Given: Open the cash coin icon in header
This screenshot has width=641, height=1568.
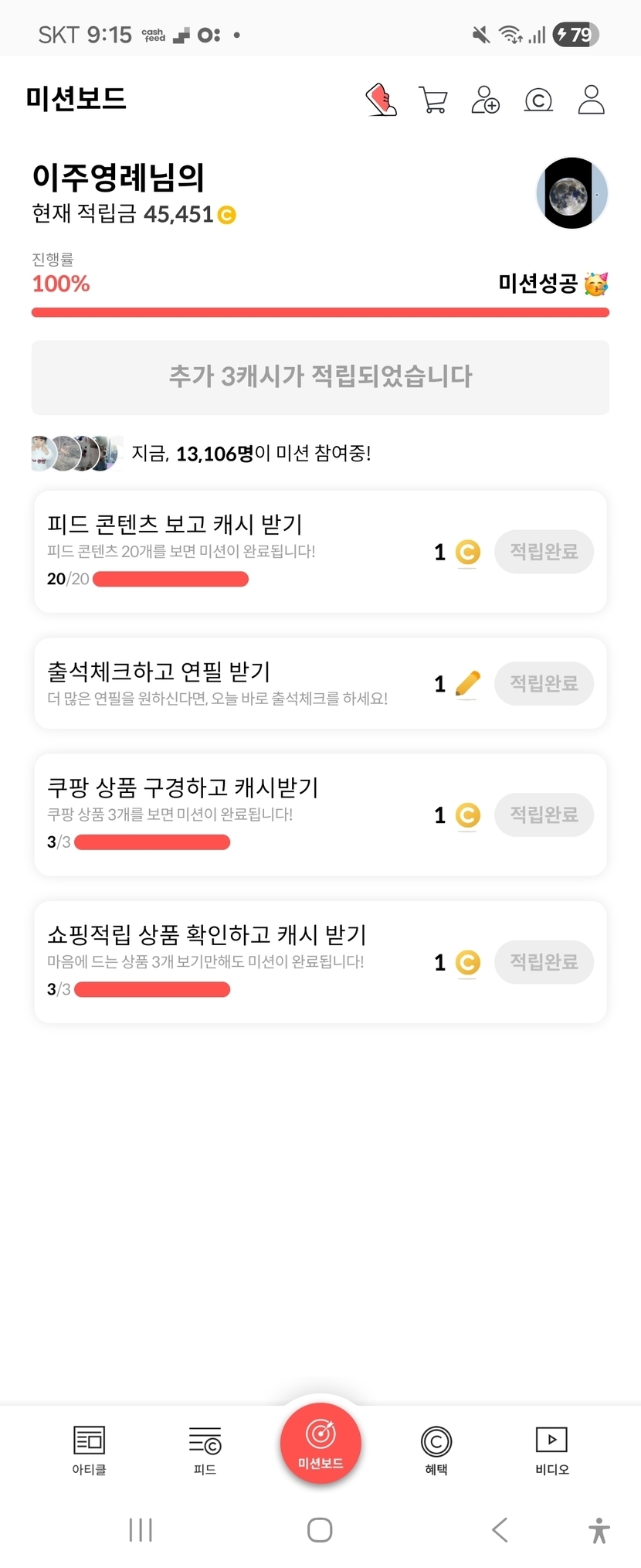Looking at the screenshot, I should point(538,100).
